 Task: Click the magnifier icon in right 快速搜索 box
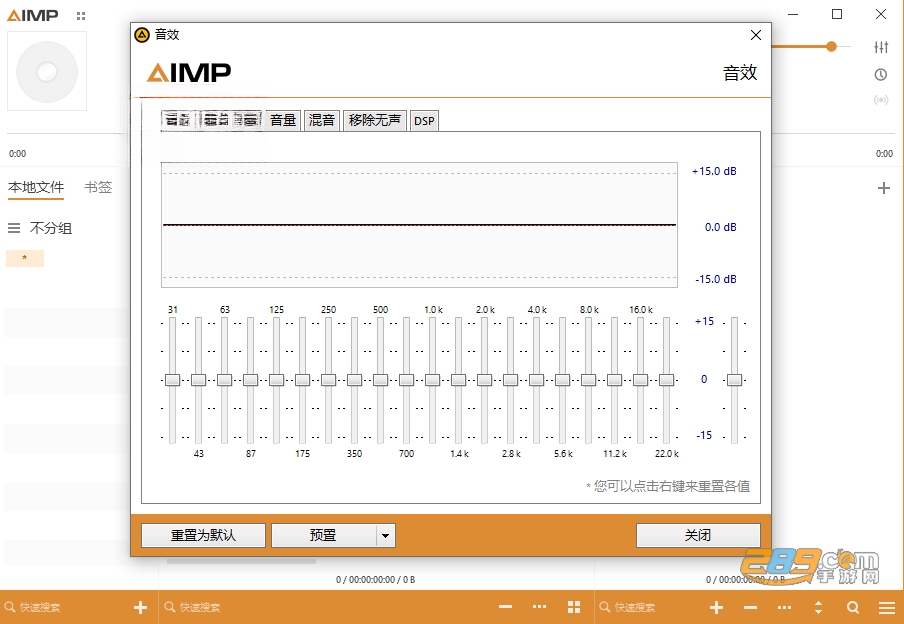point(605,607)
